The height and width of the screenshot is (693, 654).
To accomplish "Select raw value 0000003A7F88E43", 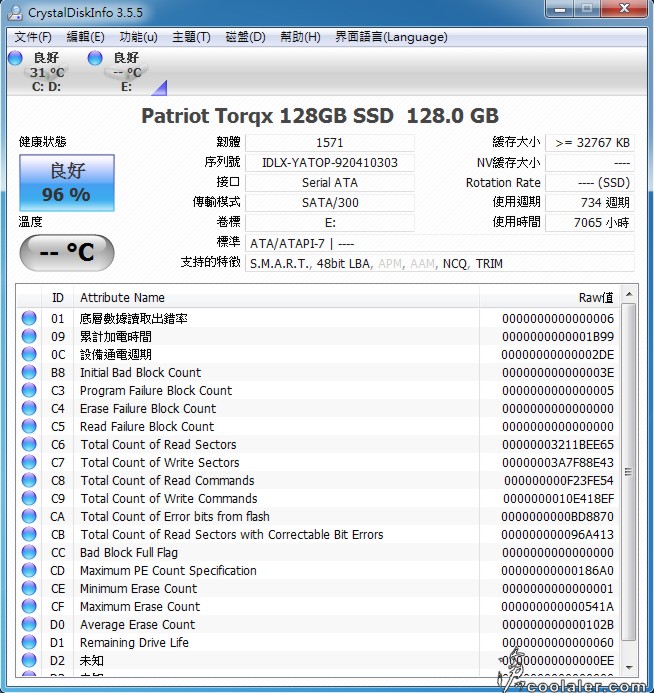I will pos(558,462).
